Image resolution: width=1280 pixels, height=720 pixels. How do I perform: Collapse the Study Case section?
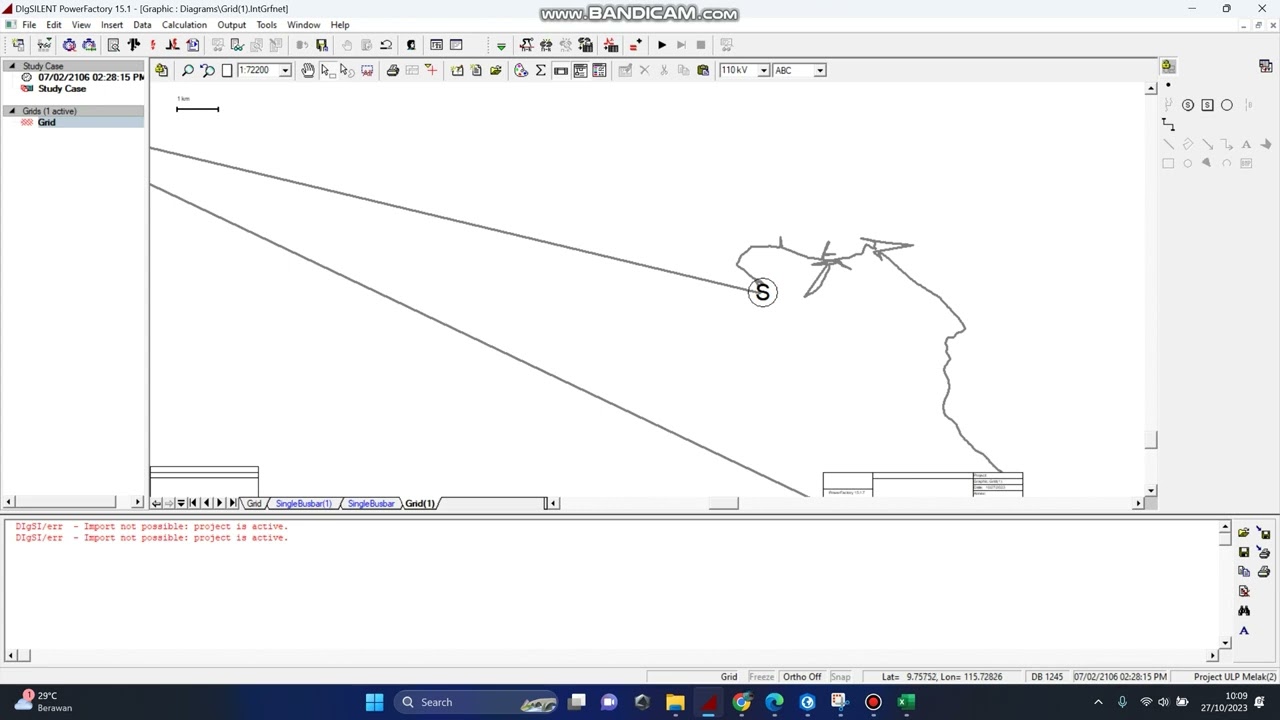(12, 66)
